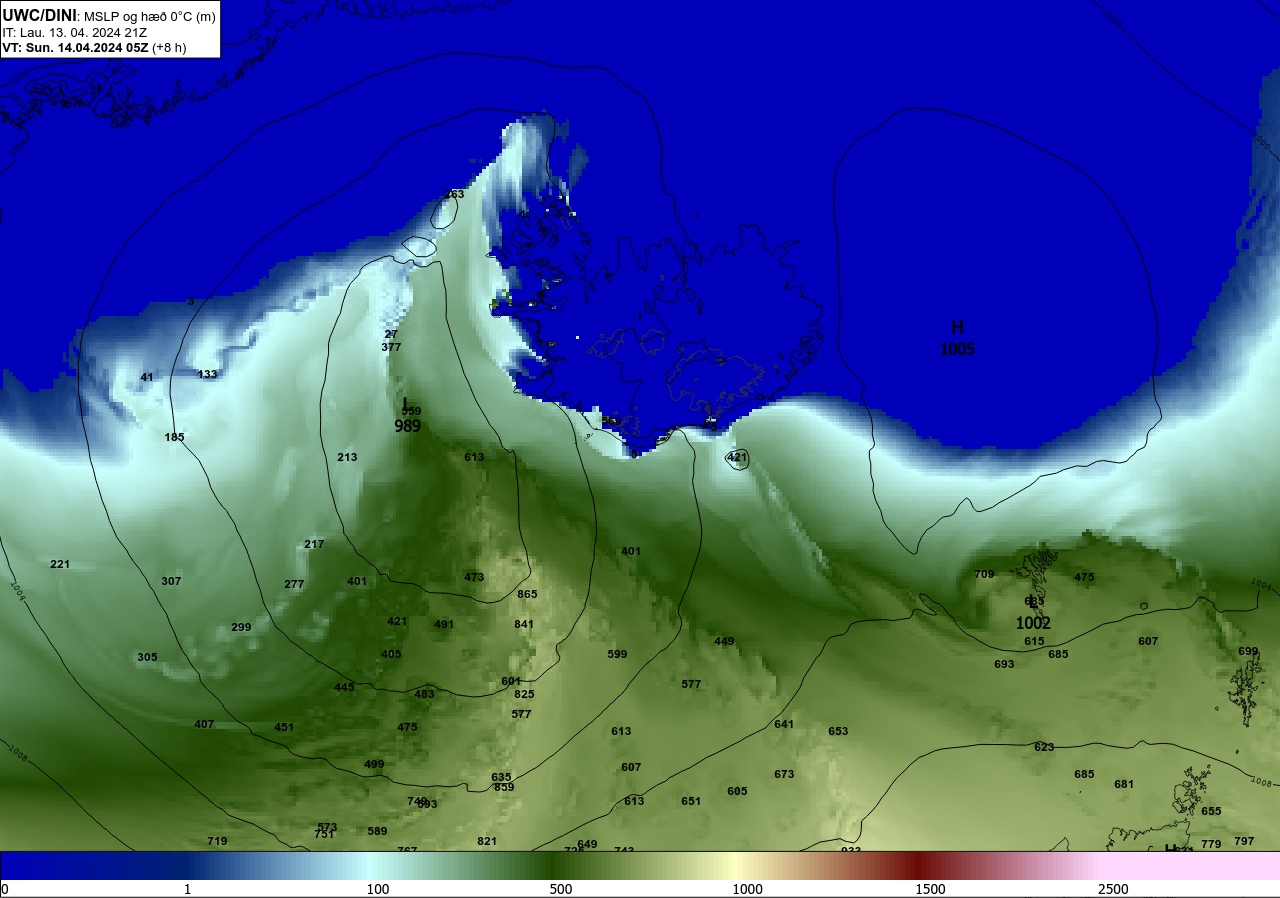Click the height value 651

pos(691,801)
